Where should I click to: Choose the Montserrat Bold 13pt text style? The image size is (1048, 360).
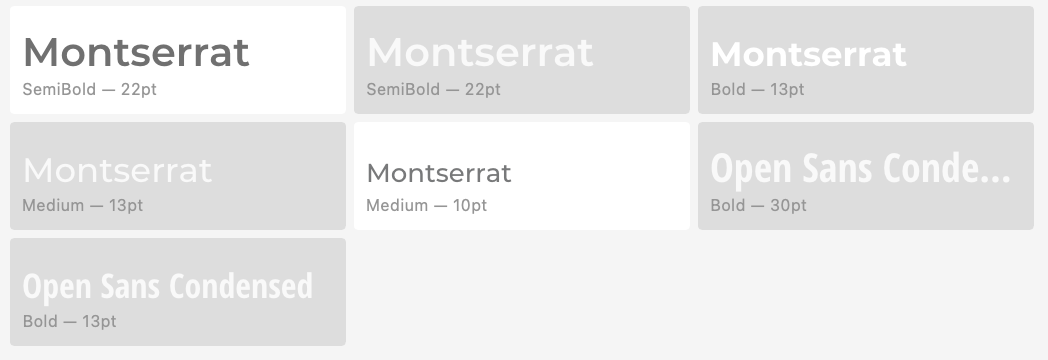(x=866, y=60)
